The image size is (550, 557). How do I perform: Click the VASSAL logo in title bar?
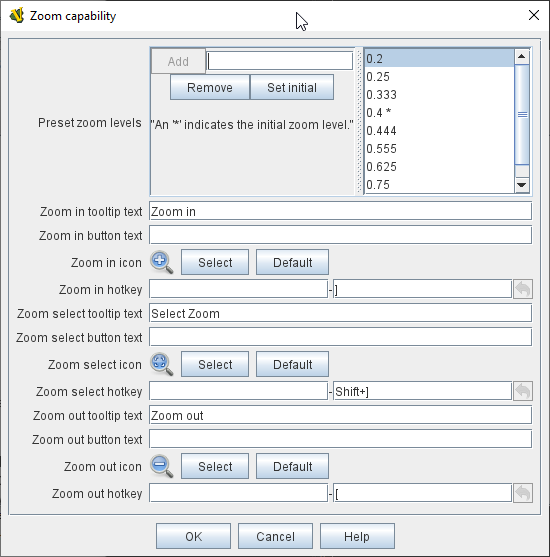17,16
